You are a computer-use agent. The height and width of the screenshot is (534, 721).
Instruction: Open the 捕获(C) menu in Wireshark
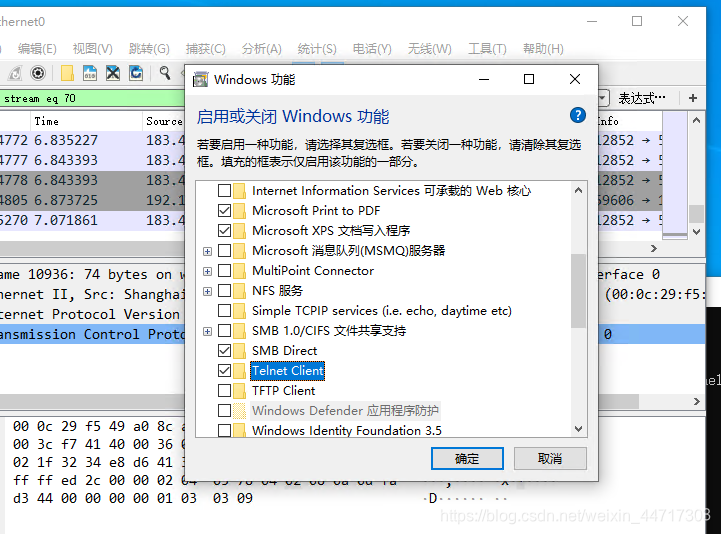click(206, 49)
